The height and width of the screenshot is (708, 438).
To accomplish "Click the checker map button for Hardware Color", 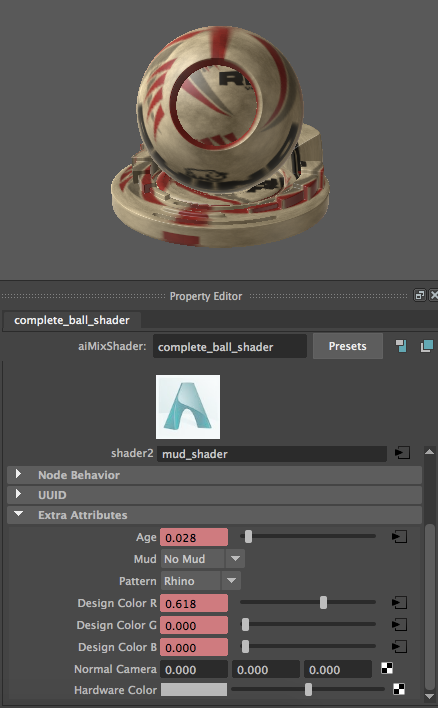I will (399, 689).
